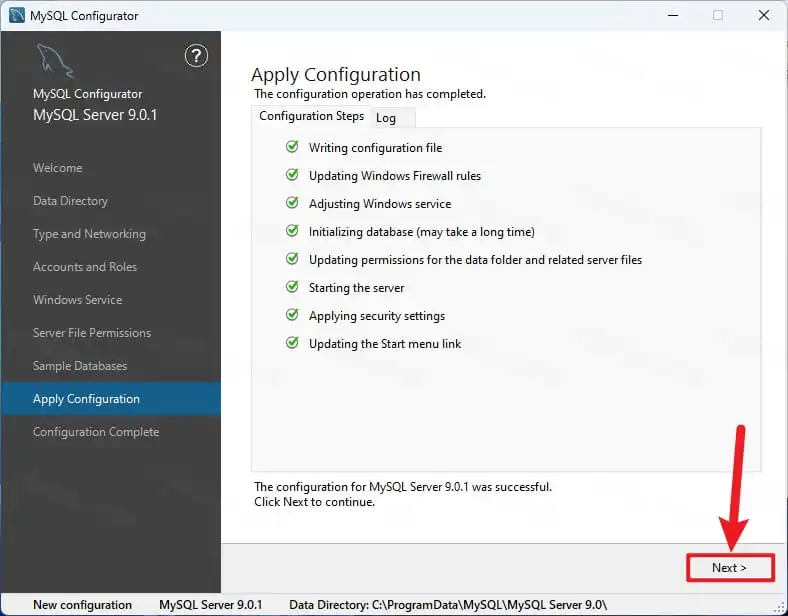Click the checkmark beside Initializing database

point(292,231)
